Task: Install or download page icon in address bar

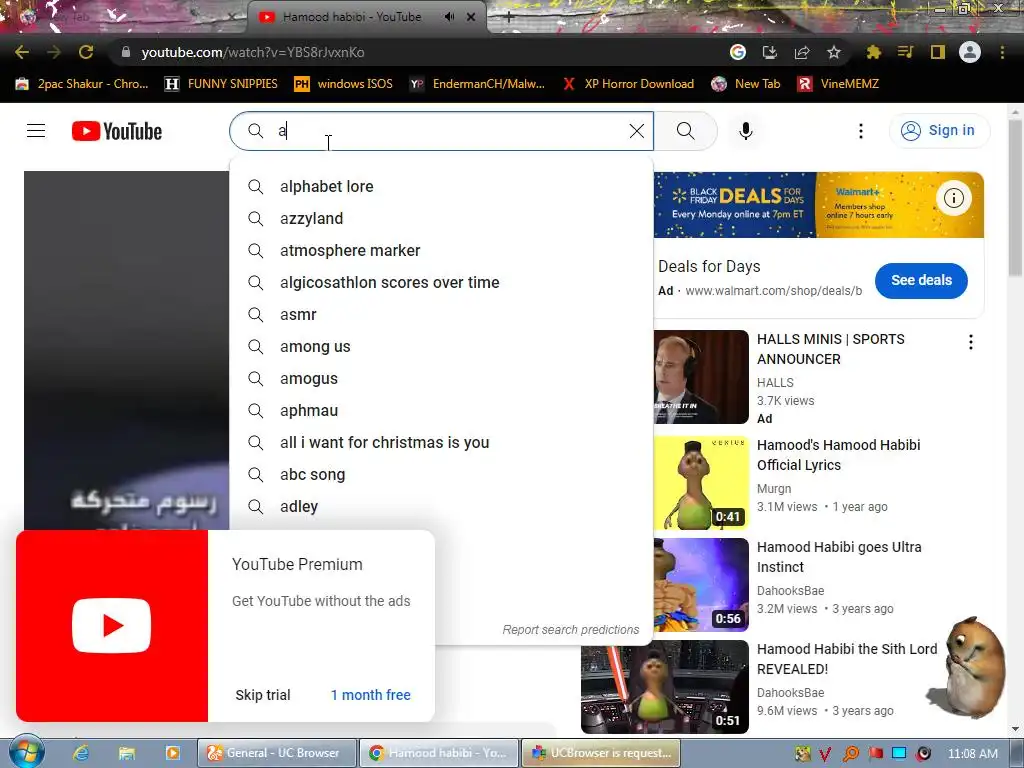Action: pos(770,52)
